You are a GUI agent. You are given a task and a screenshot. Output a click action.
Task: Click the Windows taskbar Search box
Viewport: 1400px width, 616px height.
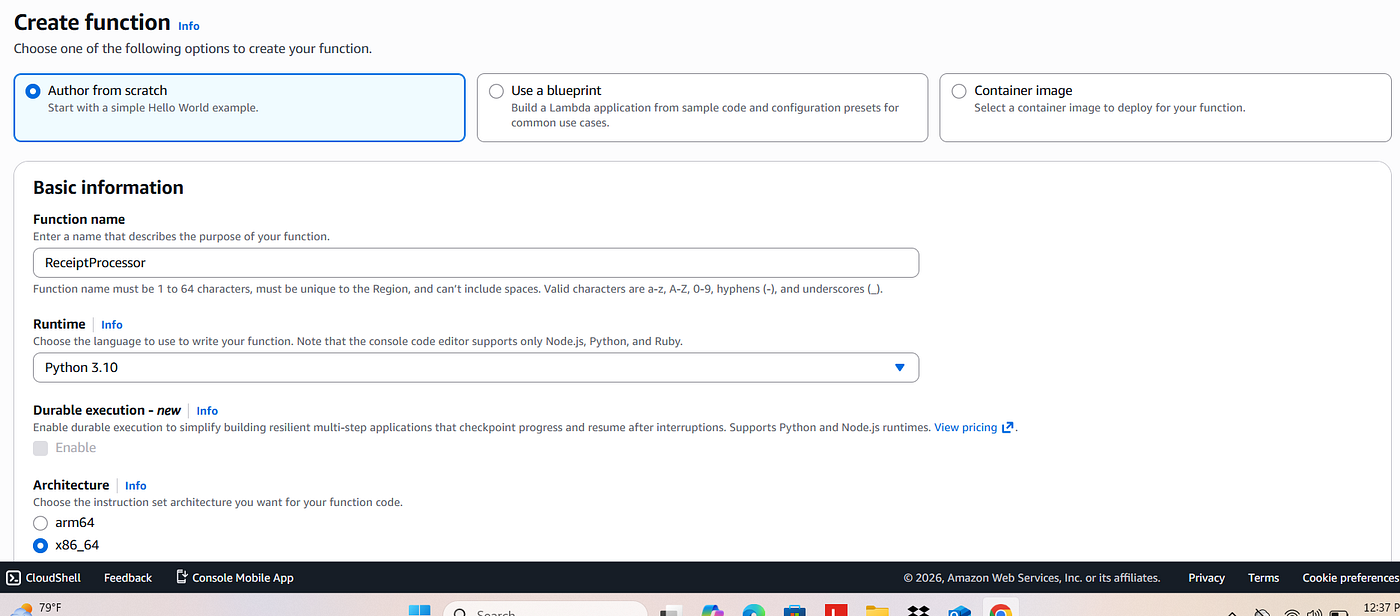[x=545, y=610]
